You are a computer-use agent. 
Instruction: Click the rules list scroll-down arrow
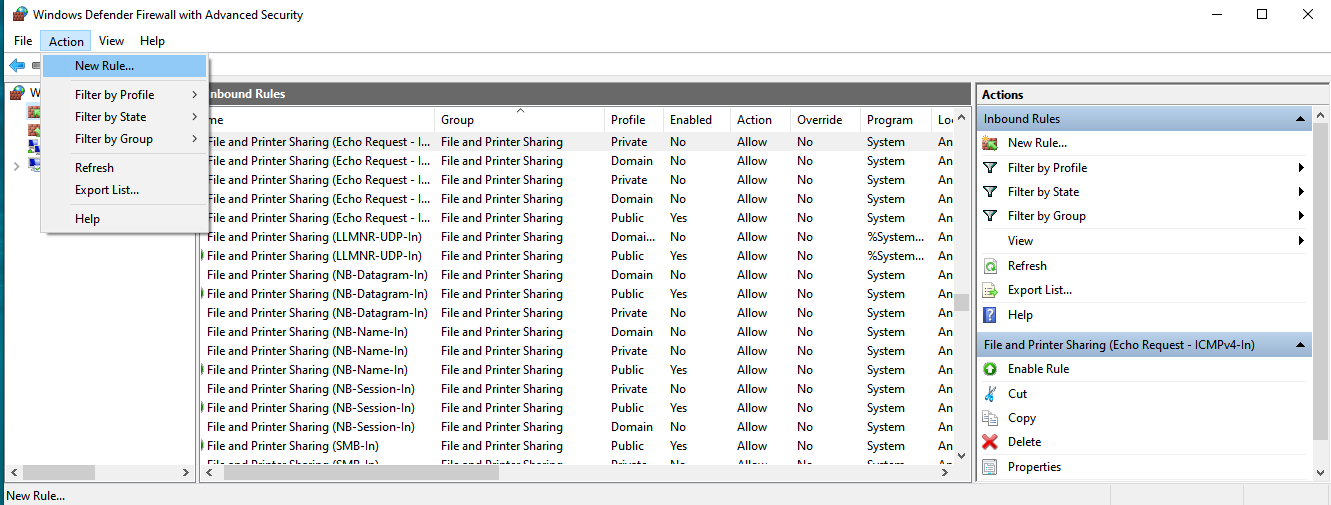[961, 456]
